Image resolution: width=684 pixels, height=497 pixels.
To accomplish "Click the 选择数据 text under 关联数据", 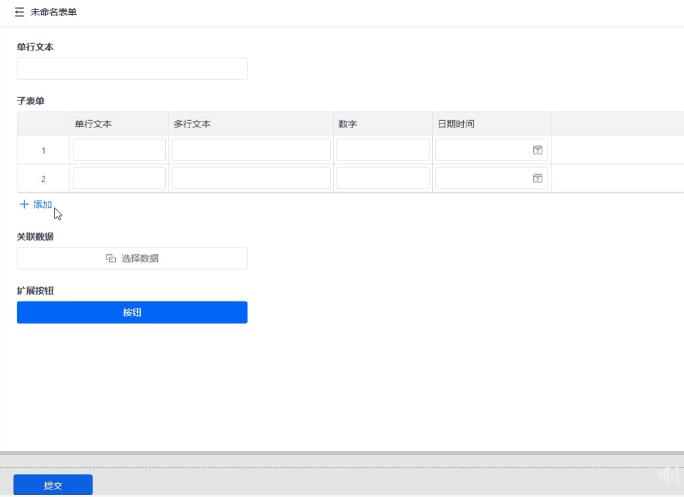I will click(x=140, y=258).
